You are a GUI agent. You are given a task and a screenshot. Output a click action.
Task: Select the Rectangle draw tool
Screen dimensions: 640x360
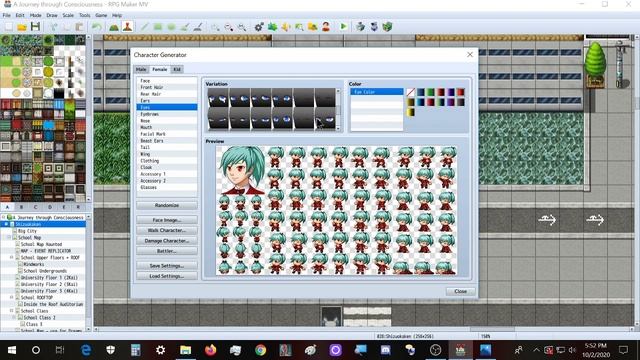pos(158,27)
